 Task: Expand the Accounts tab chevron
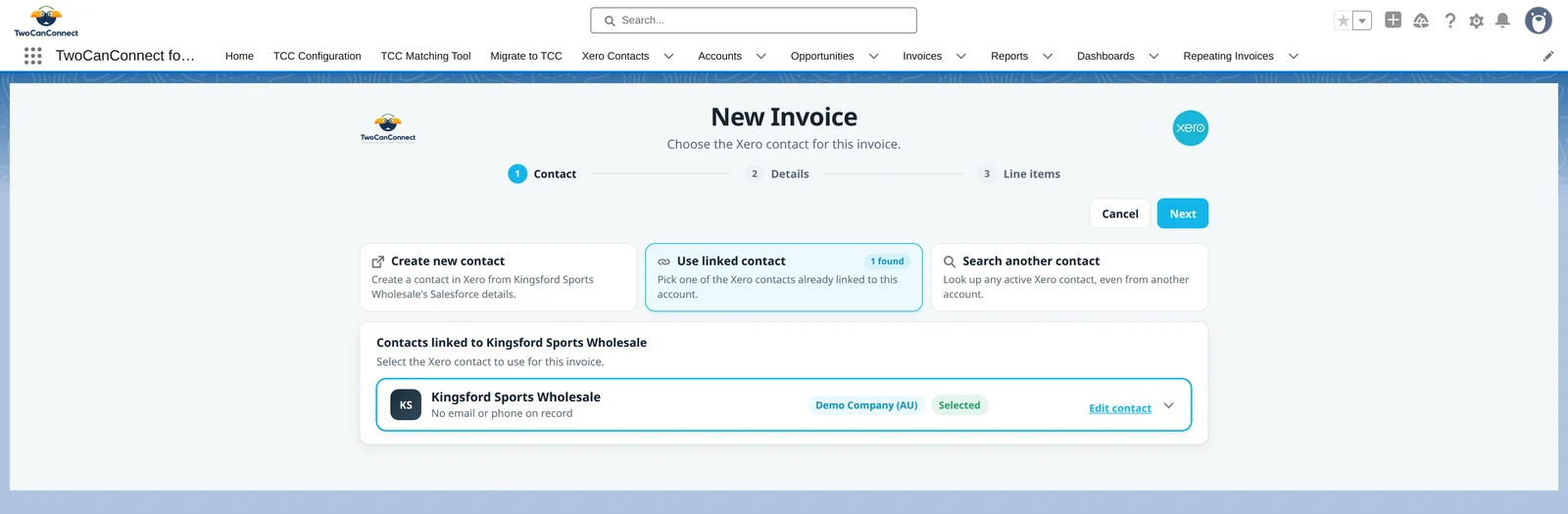tap(760, 57)
